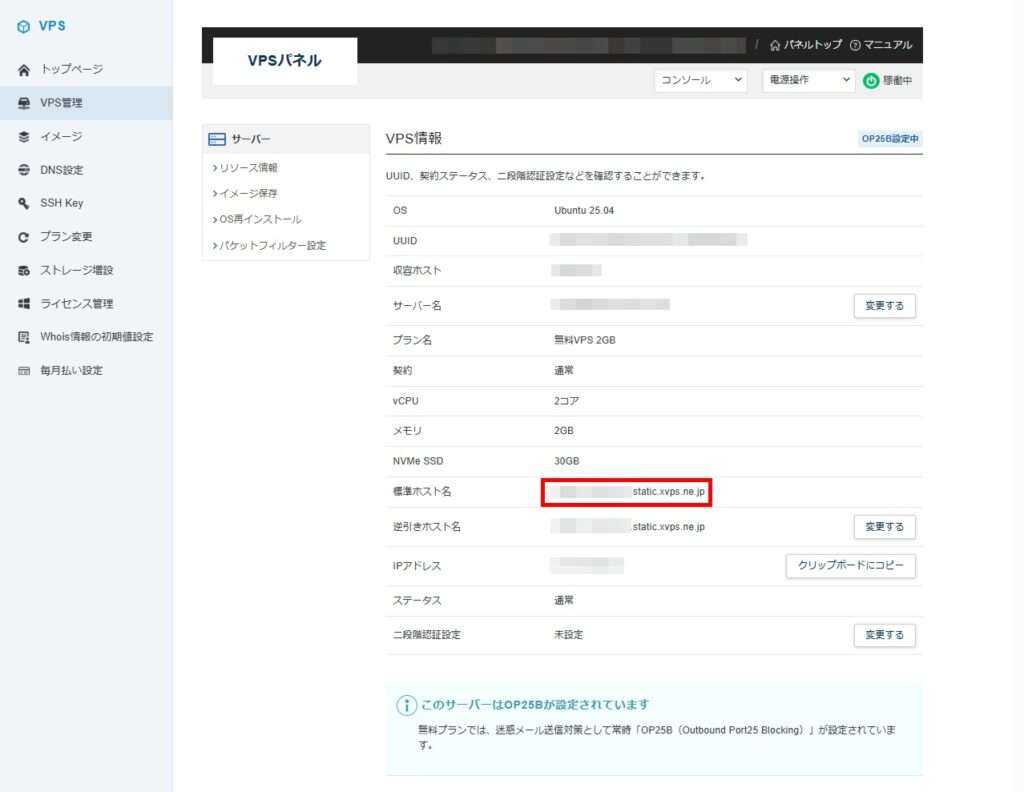The width and height of the screenshot is (1024, 792).
Task: Click the home icon beside トップページ
Action: point(24,70)
